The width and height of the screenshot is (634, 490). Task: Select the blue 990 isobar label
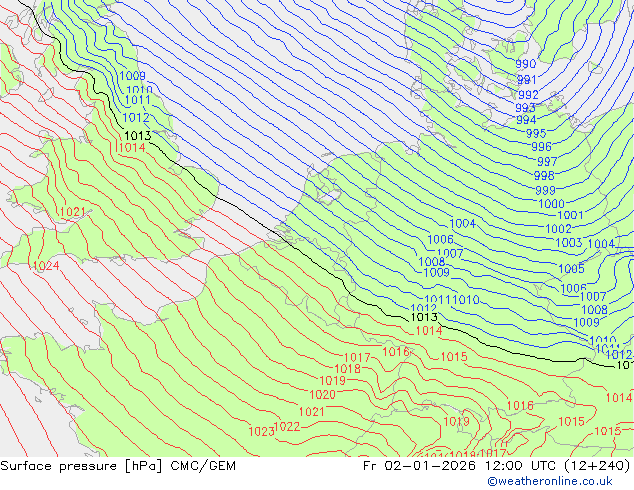coord(526,64)
